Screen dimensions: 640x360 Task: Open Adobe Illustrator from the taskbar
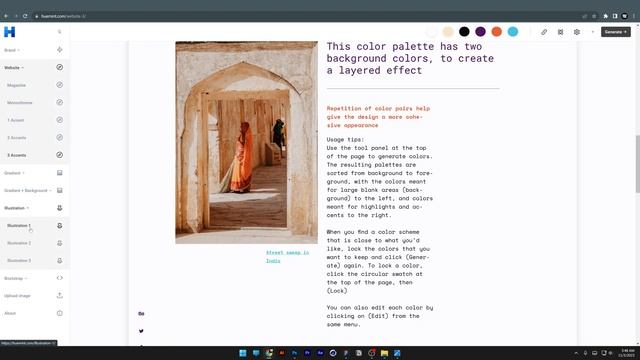click(282, 353)
